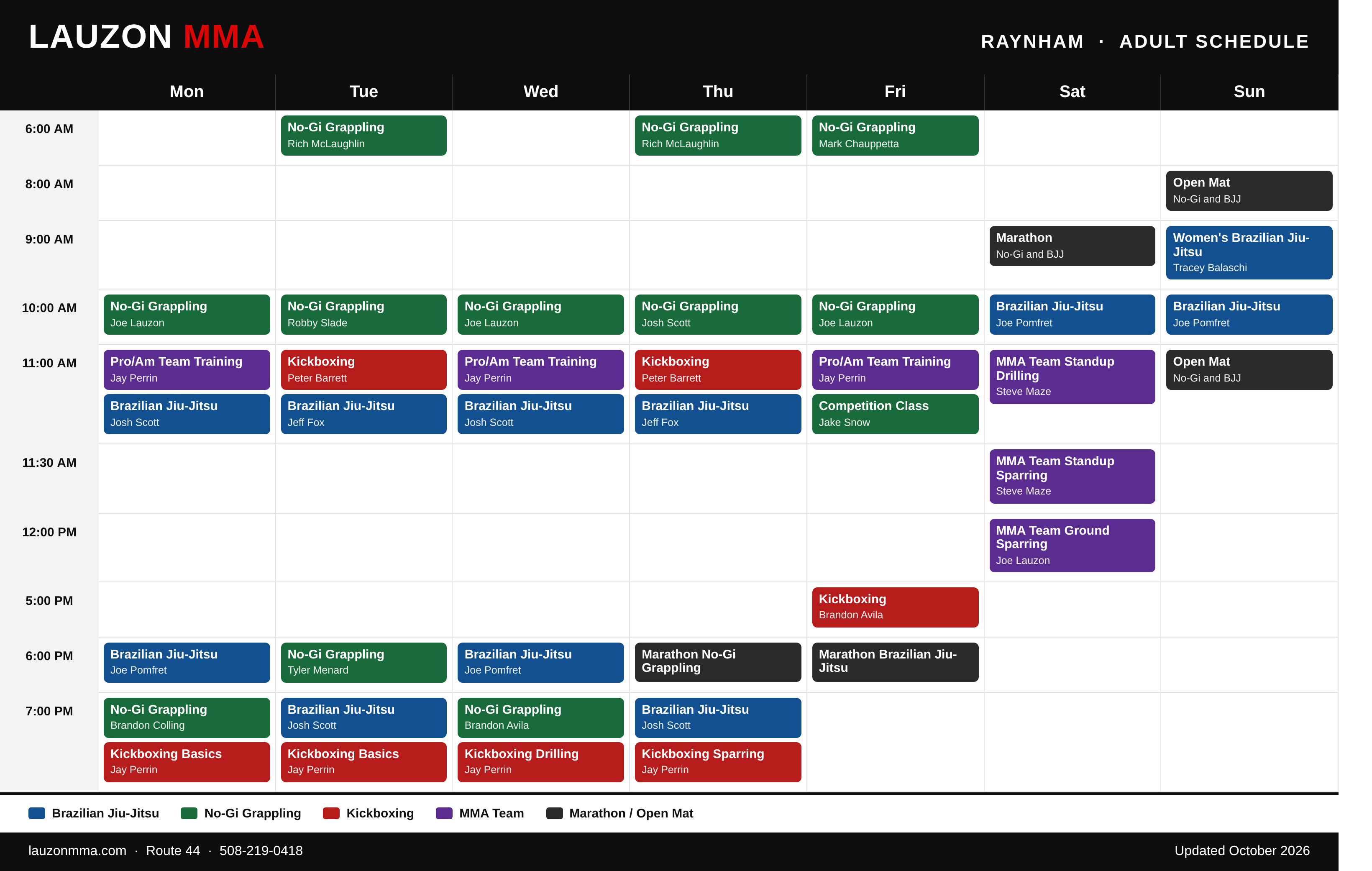Click the blue Brazilian Jiu-Jitsu legend swatch
The width and height of the screenshot is (1372, 871).
[36, 813]
